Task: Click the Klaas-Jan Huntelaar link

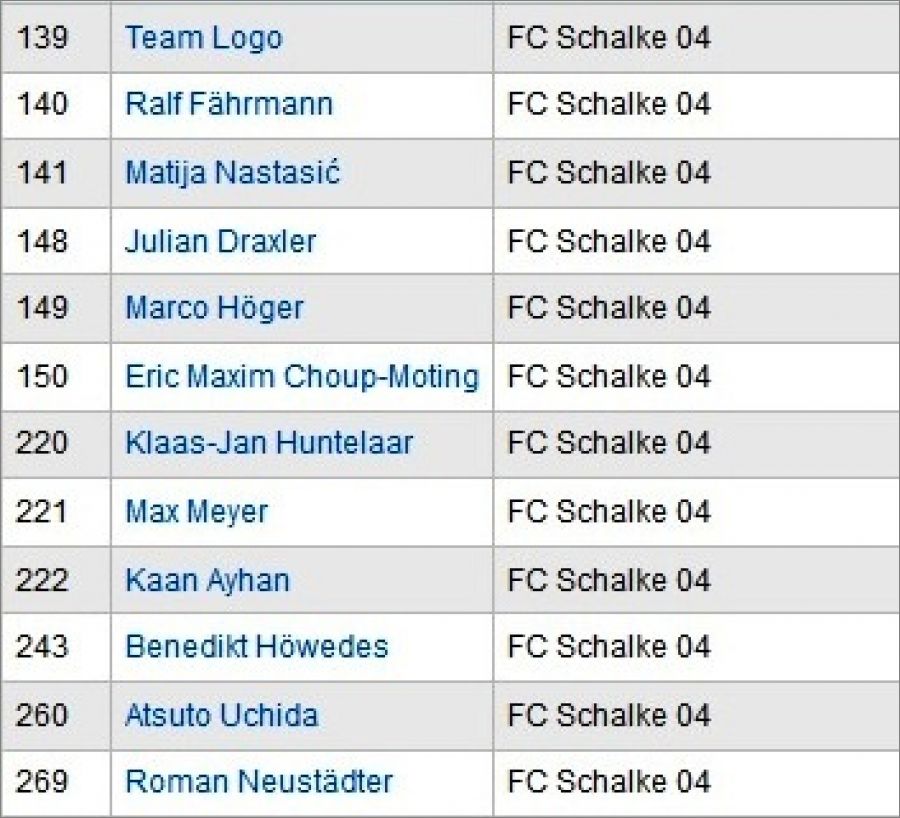Action: pyautogui.click(x=269, y=443)
